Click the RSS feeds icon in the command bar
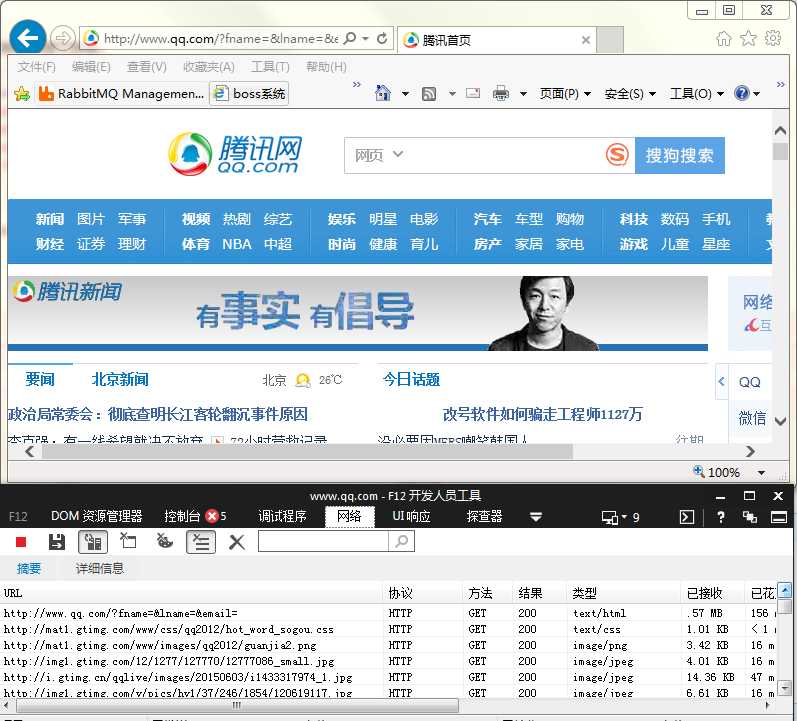The height and width of the screenshot is (721, 797). click(x=428, y=94)
